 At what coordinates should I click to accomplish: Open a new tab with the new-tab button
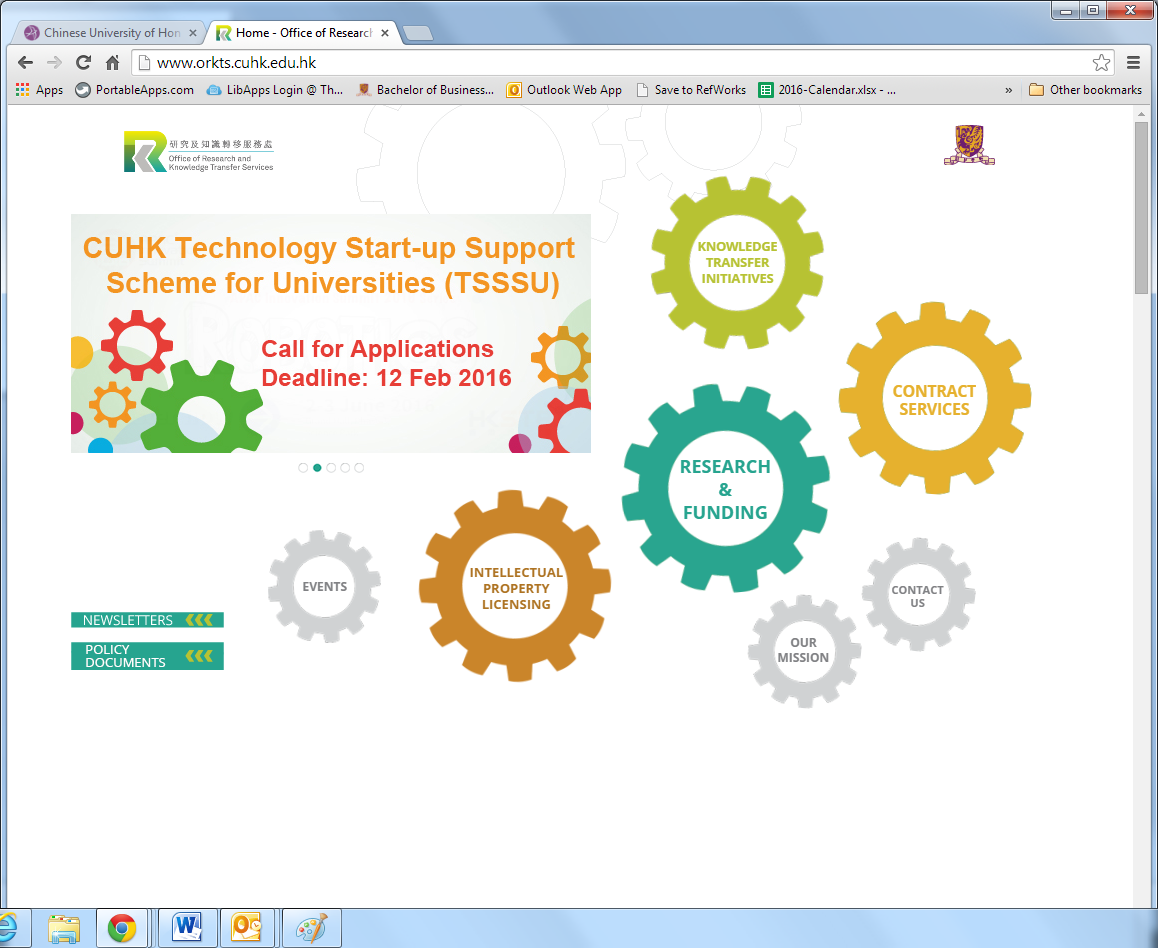418,33
